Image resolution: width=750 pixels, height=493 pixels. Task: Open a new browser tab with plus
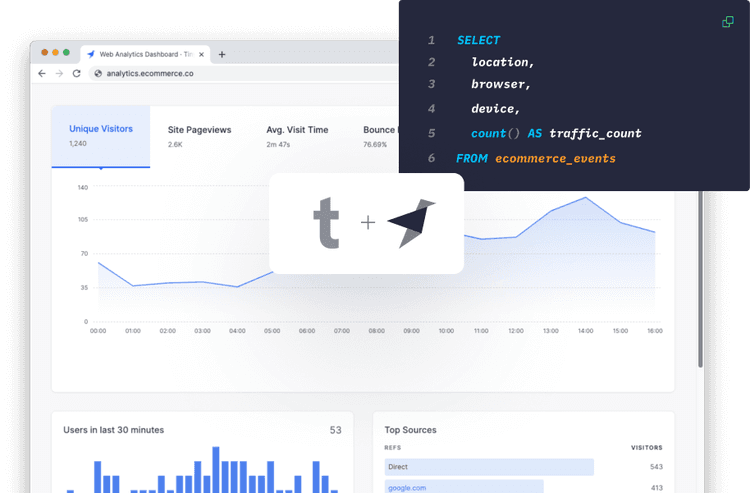click(222, 55)
